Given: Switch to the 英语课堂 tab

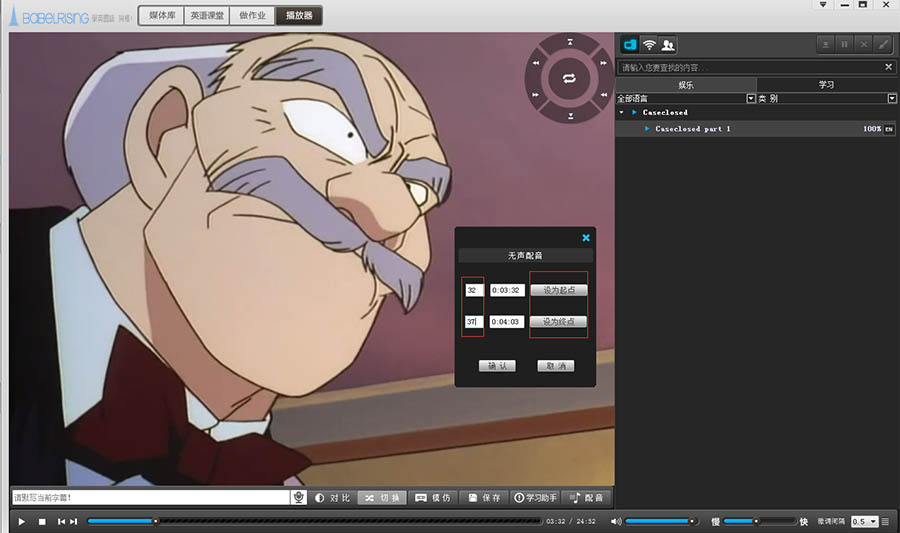Looking at the screenshot, I should click(x=207, y=15).
